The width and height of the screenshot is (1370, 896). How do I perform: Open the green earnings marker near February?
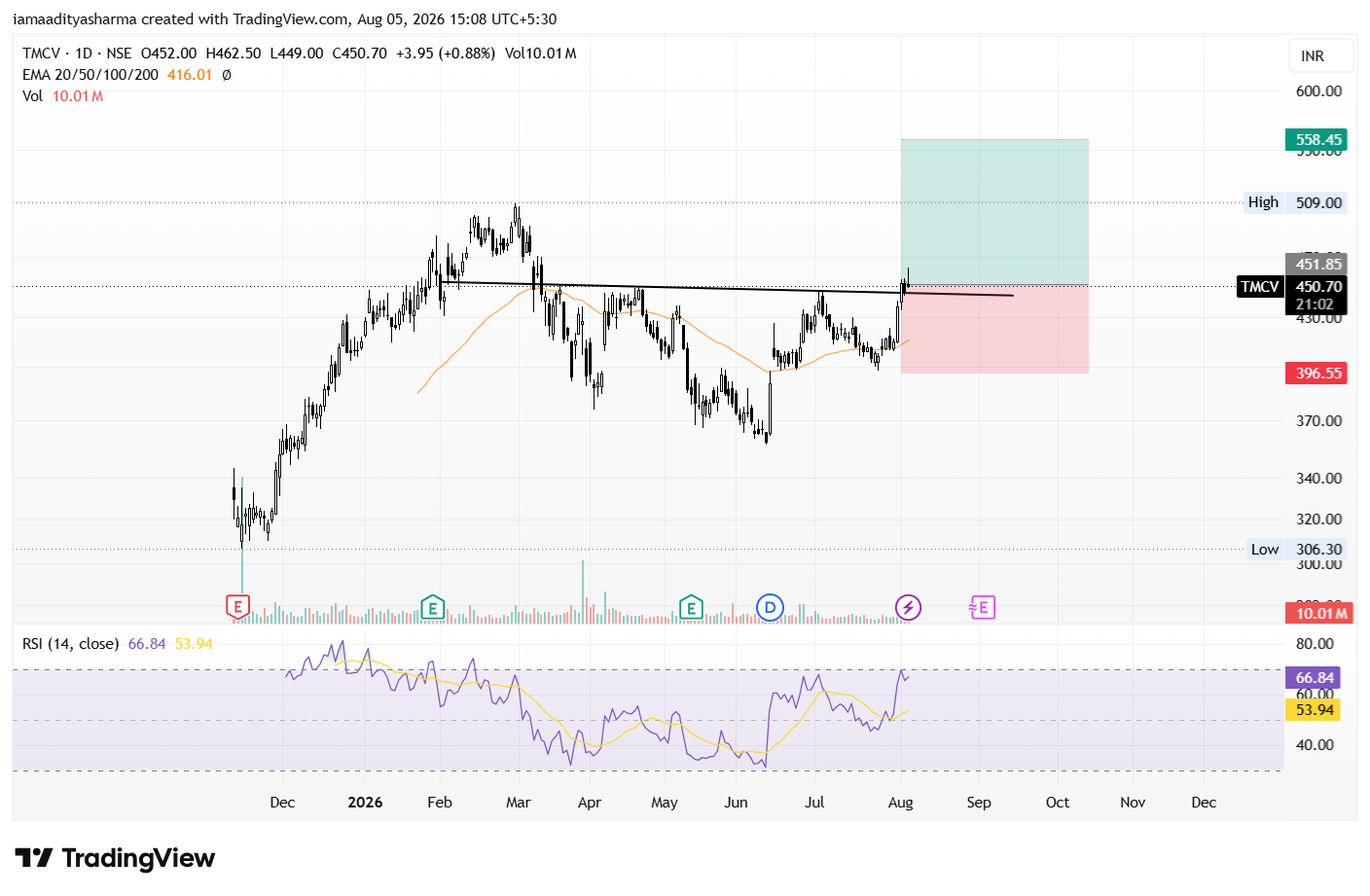tap(432, 608)
